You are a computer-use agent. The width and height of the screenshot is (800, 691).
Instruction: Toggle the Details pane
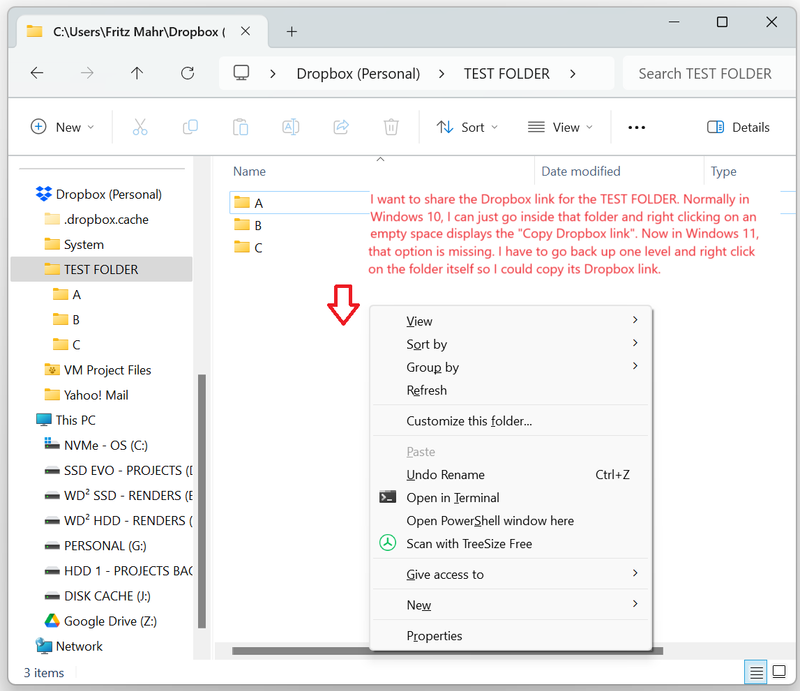[x=739, y=127]
